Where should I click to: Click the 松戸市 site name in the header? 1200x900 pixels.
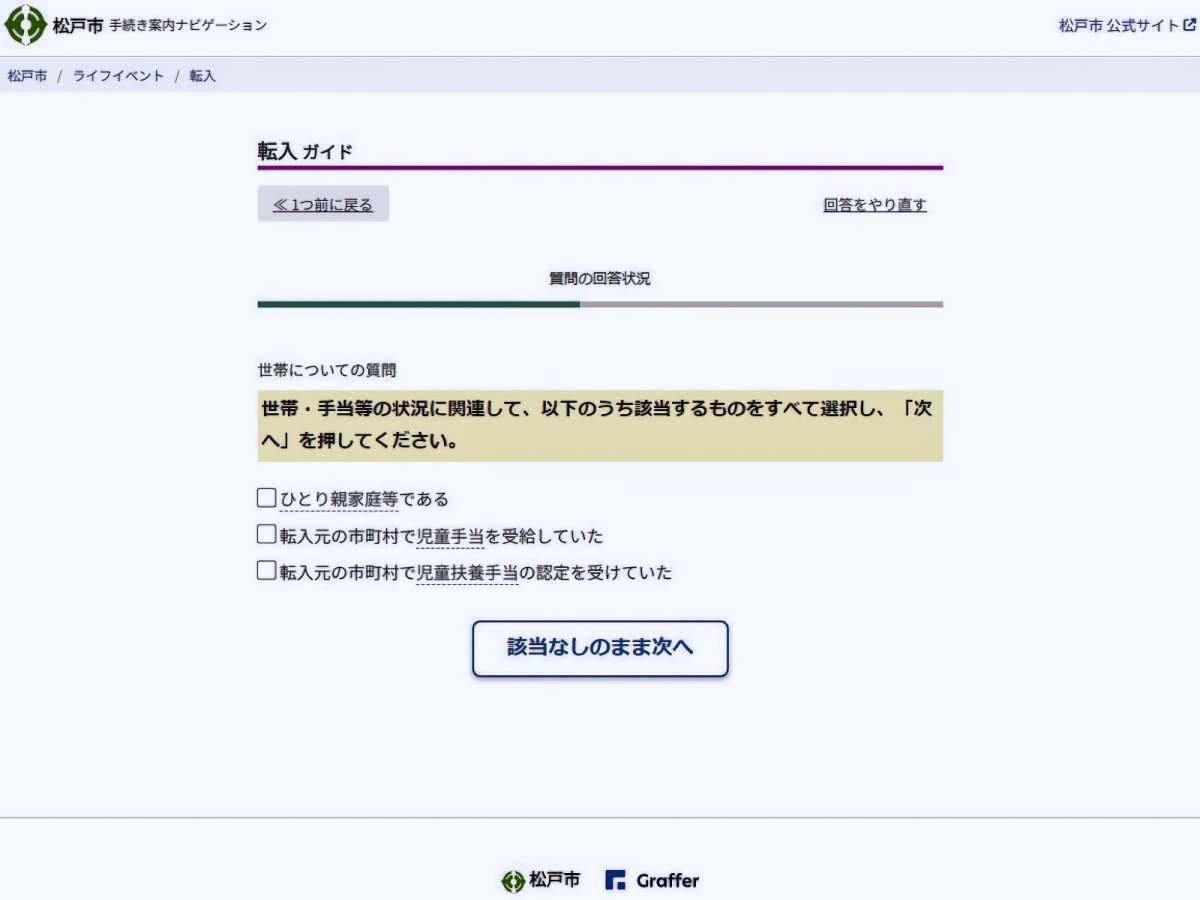(78, 26)
